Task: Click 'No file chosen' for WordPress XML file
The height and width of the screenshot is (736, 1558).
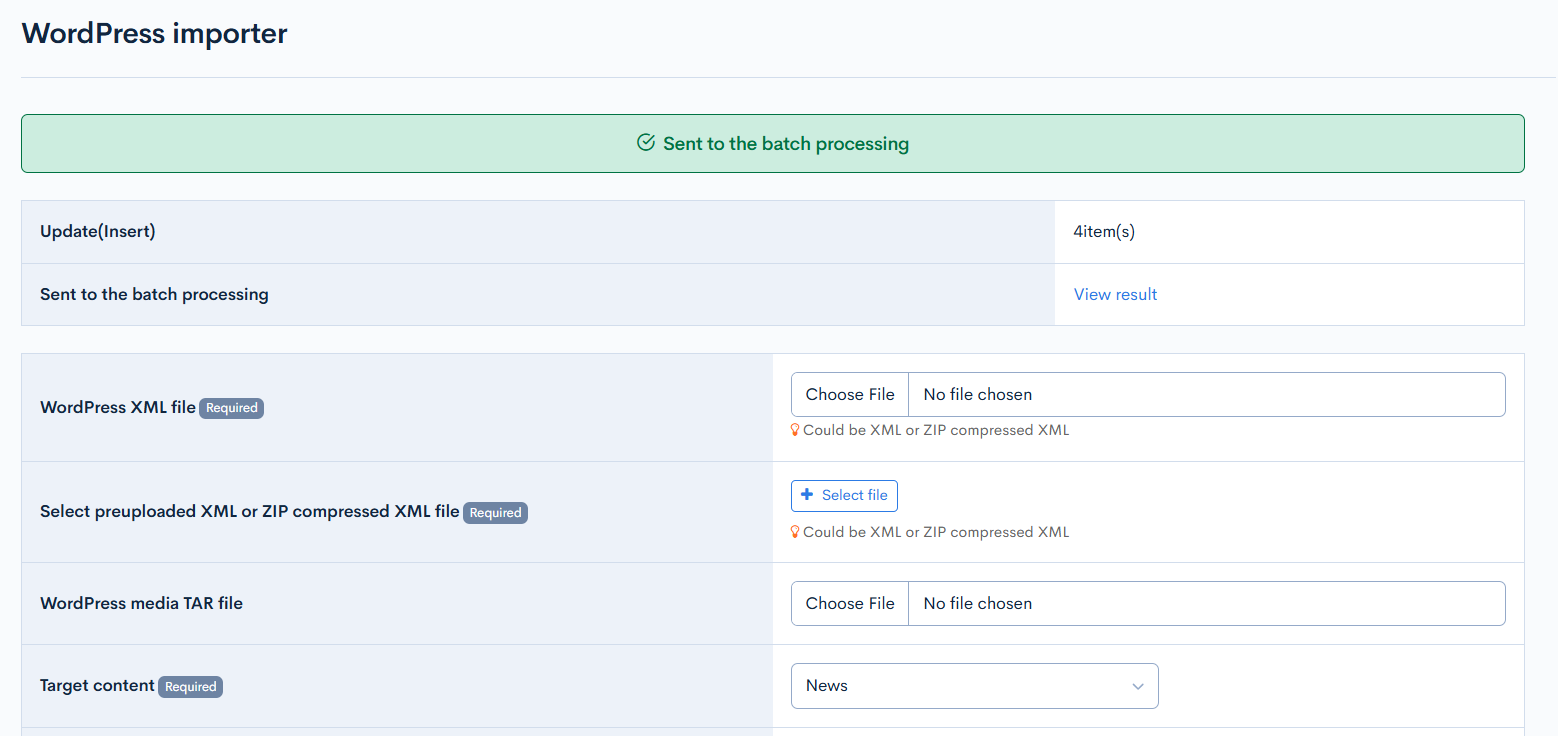Action: click(x=977, y=394)
